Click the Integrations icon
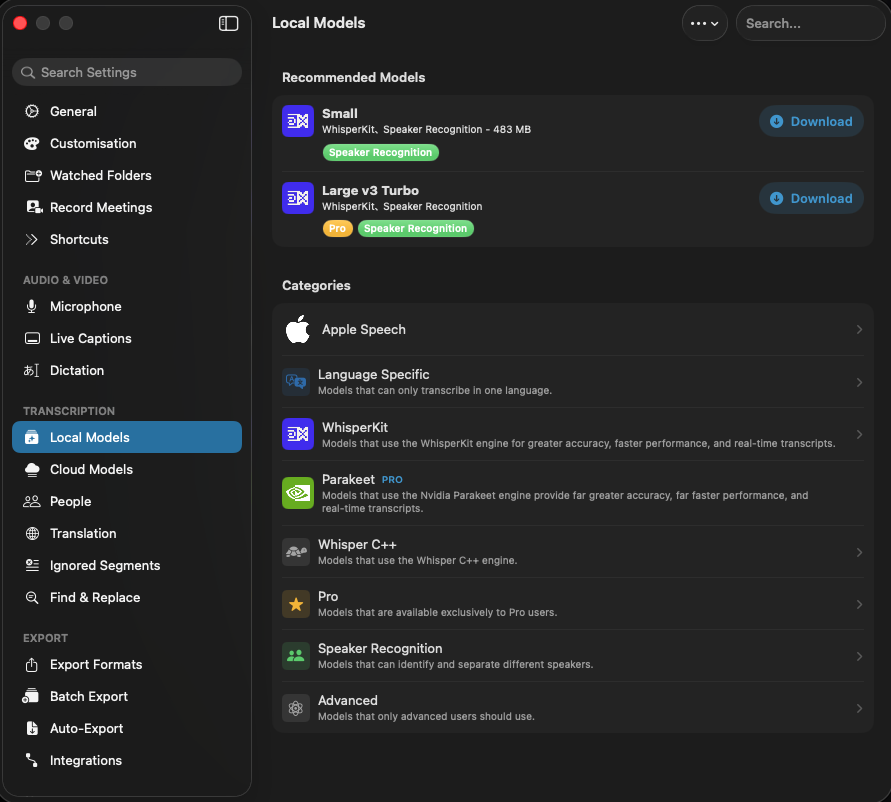This screenshot has height=802, width=891. click(x=31, y=760)
